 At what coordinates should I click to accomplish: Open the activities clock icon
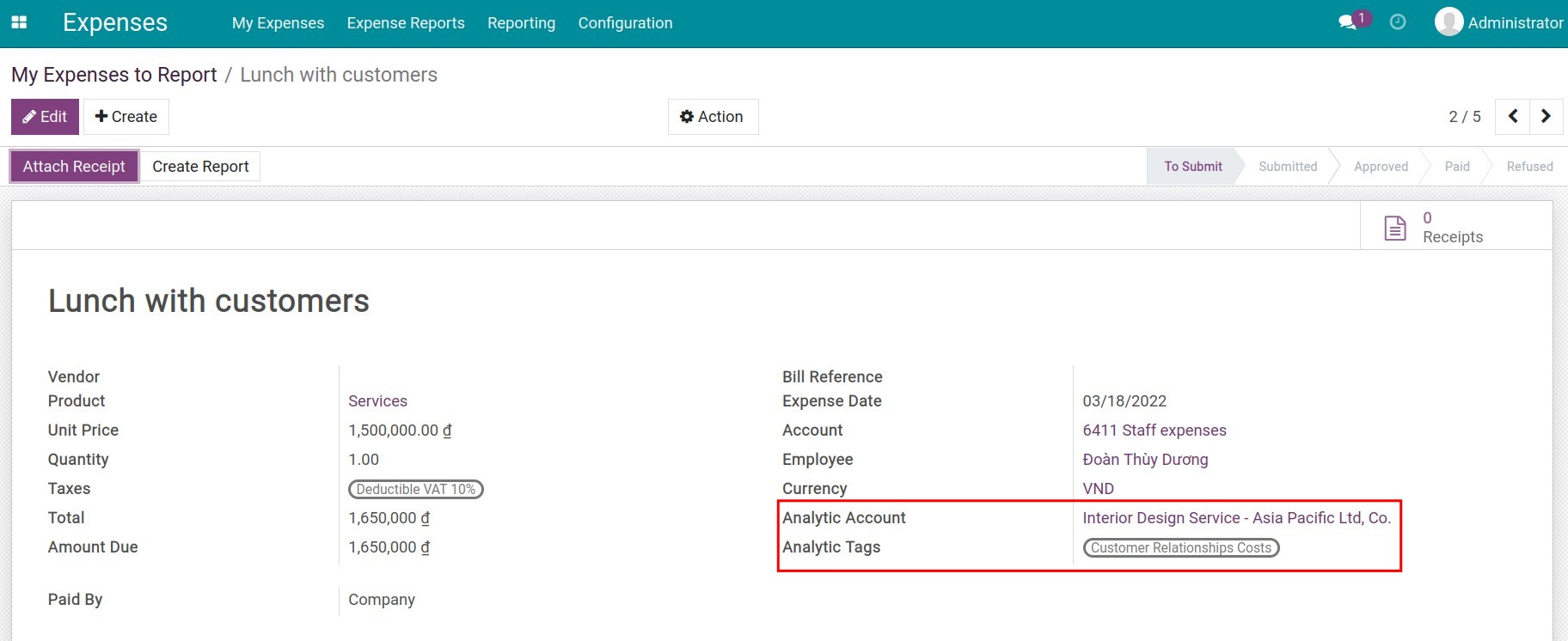tap(1398, 22)
